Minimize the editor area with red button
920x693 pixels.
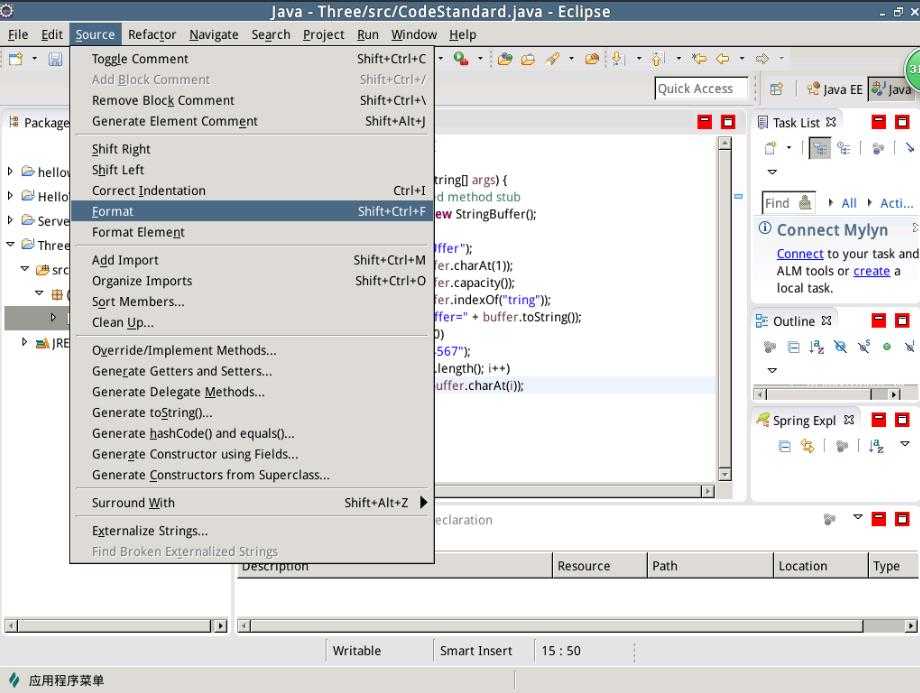point(704,122)
